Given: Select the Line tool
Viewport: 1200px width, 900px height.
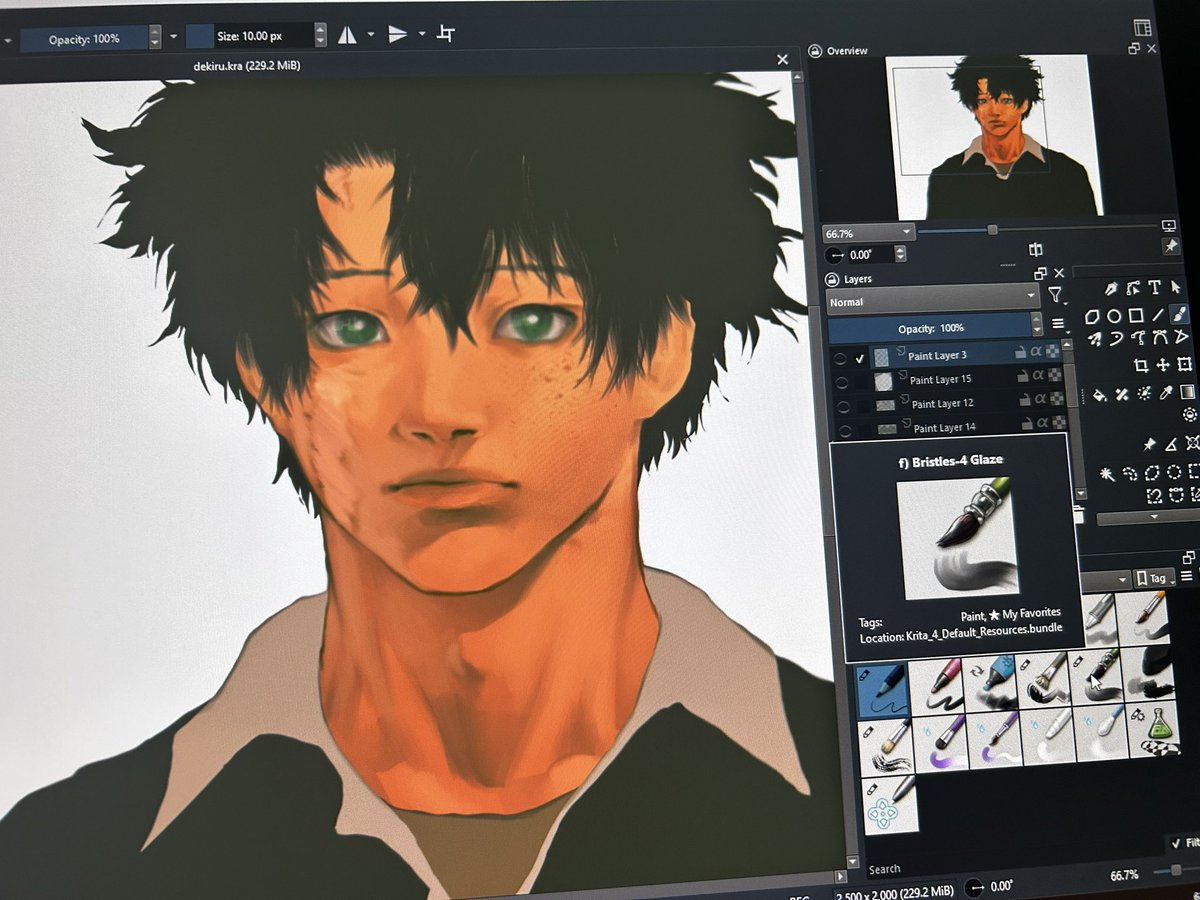Looking at the screenshot, I should [x=1158, y=315].
